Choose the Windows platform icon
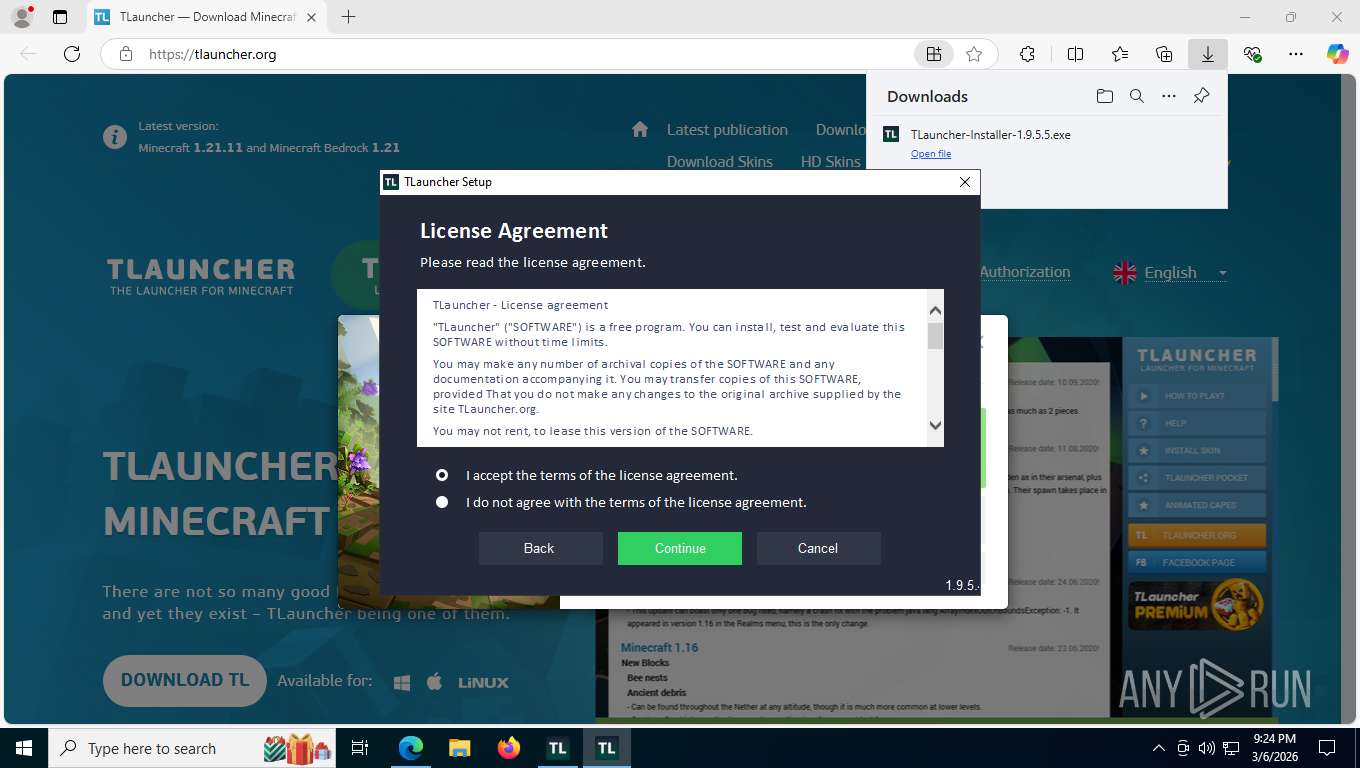Image resolution: width=1360 pixels, height=768 pixels. click(402, 682)
